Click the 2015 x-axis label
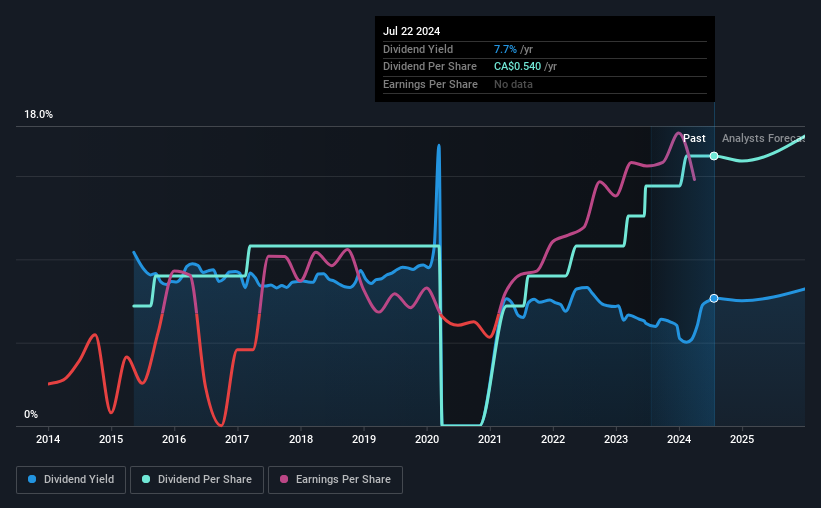This screenshot has width=821, height=508. click(x=111, y=439)
